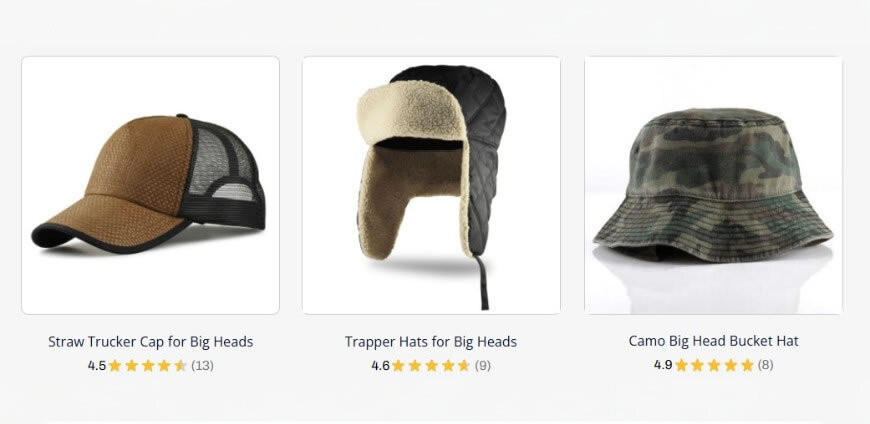Viewport: 870px width, 424px height.
Task: Open the Trapper Hat product image
Action: 431,185
